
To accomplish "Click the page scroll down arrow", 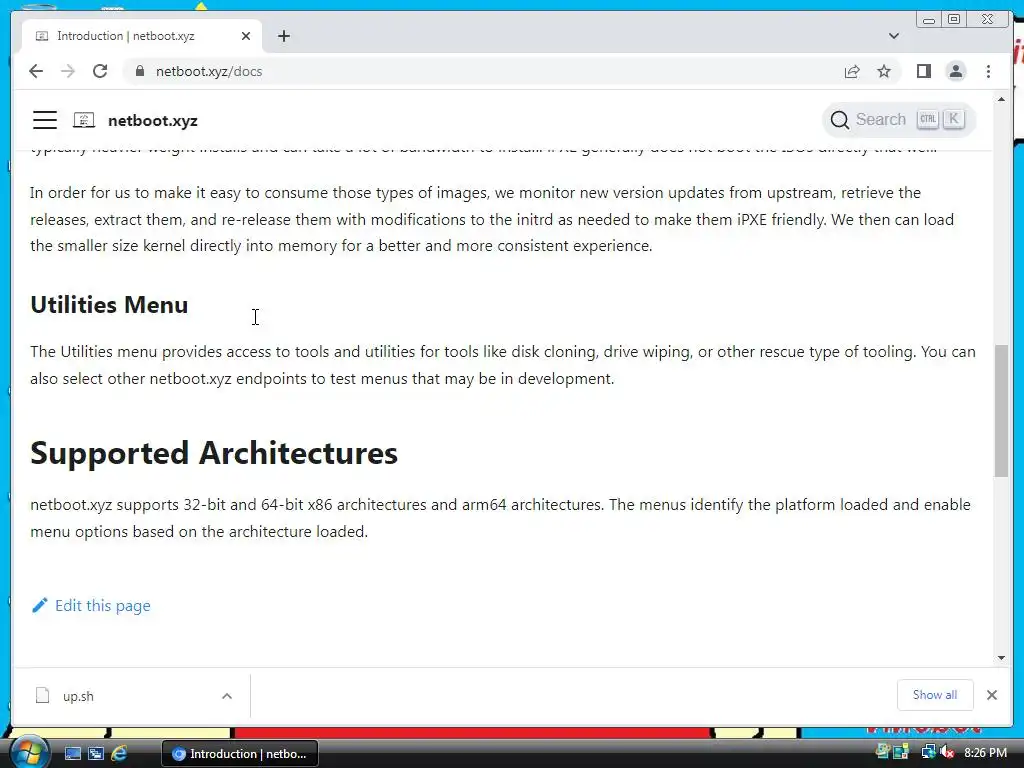I will coord(1001,658).
